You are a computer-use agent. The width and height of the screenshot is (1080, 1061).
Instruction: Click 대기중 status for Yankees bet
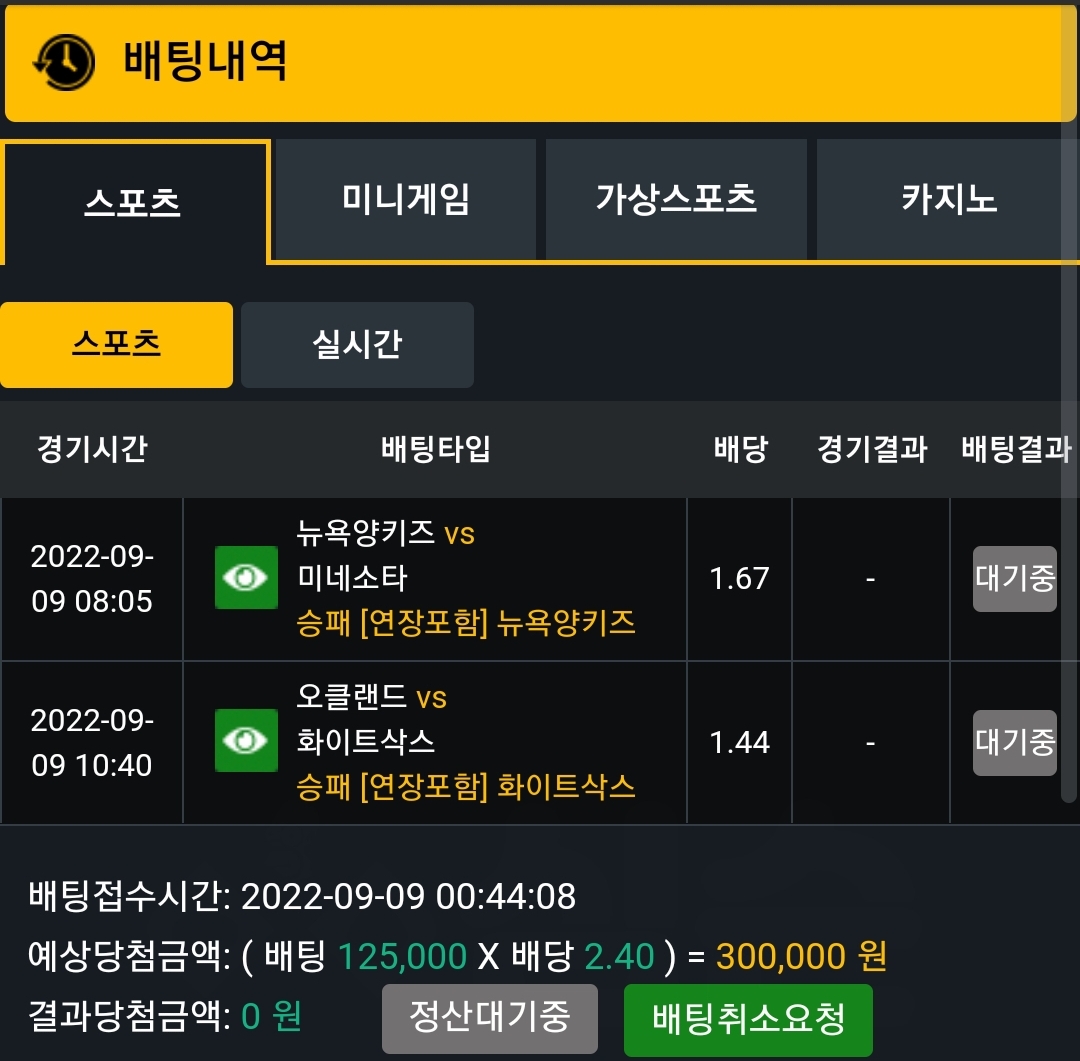tap(1015, 579)
